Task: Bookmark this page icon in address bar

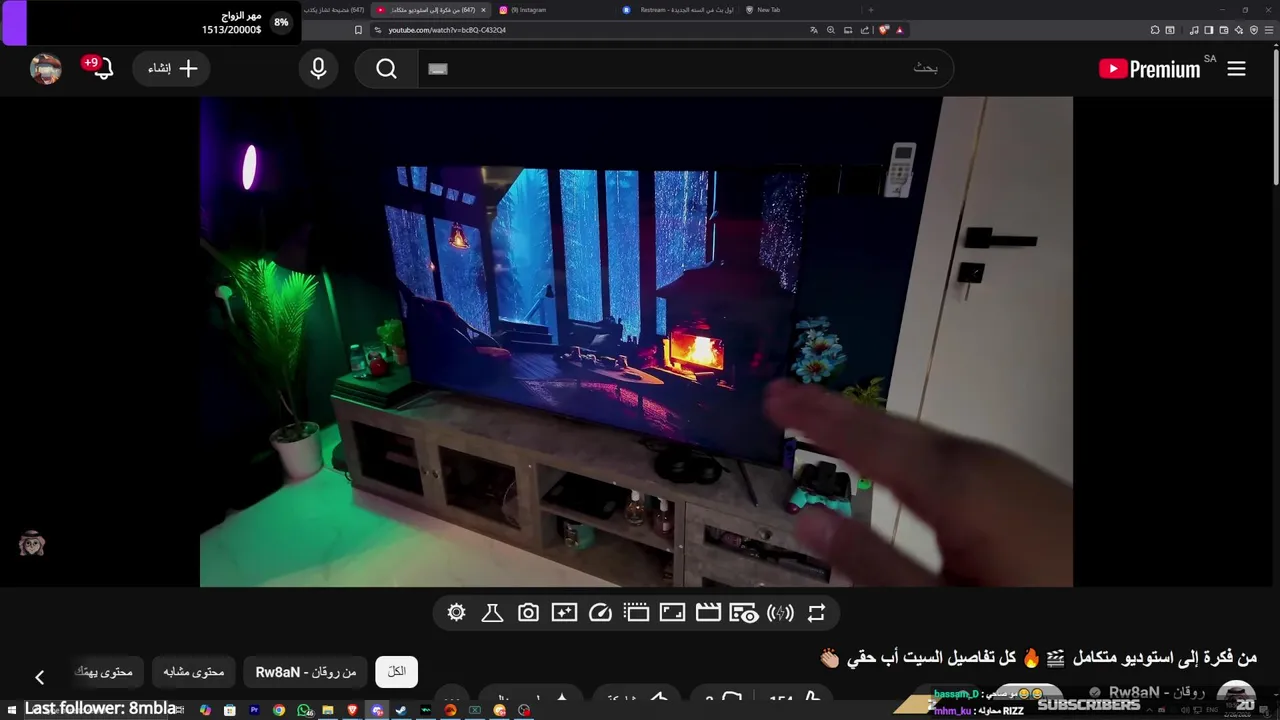Action: (358, 30)
